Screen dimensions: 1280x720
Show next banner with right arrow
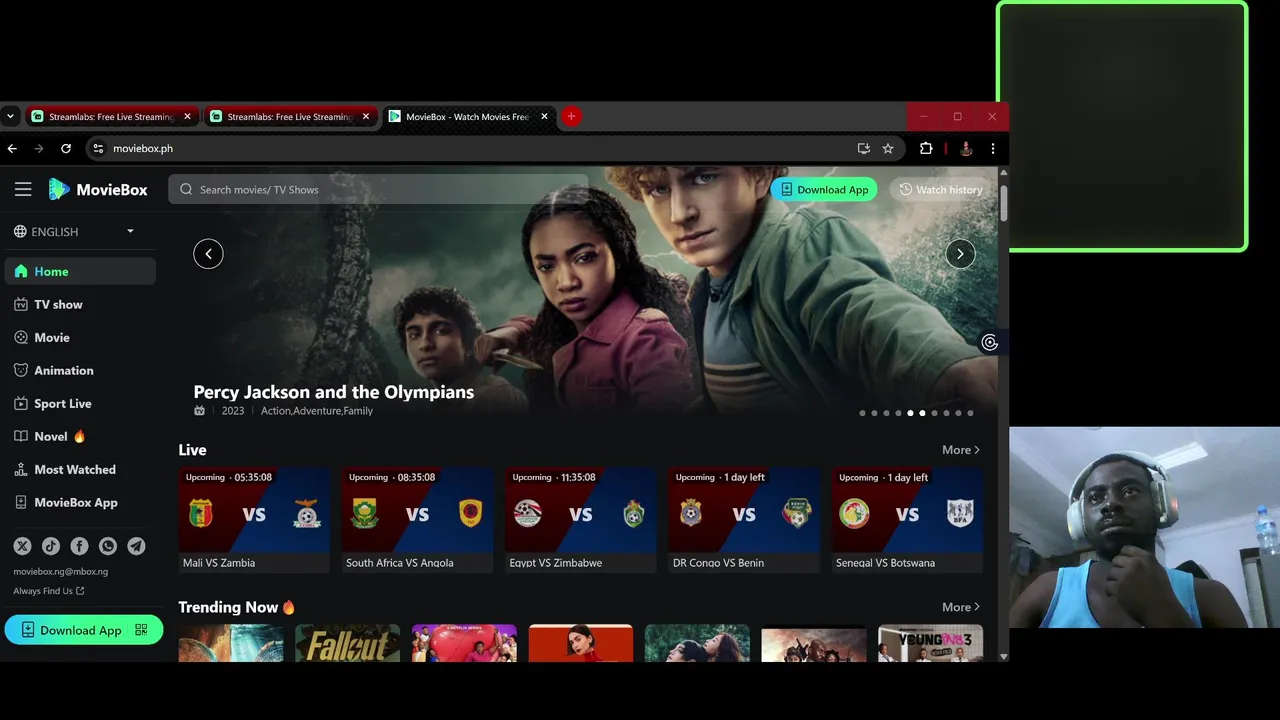[x=960, y=254]
